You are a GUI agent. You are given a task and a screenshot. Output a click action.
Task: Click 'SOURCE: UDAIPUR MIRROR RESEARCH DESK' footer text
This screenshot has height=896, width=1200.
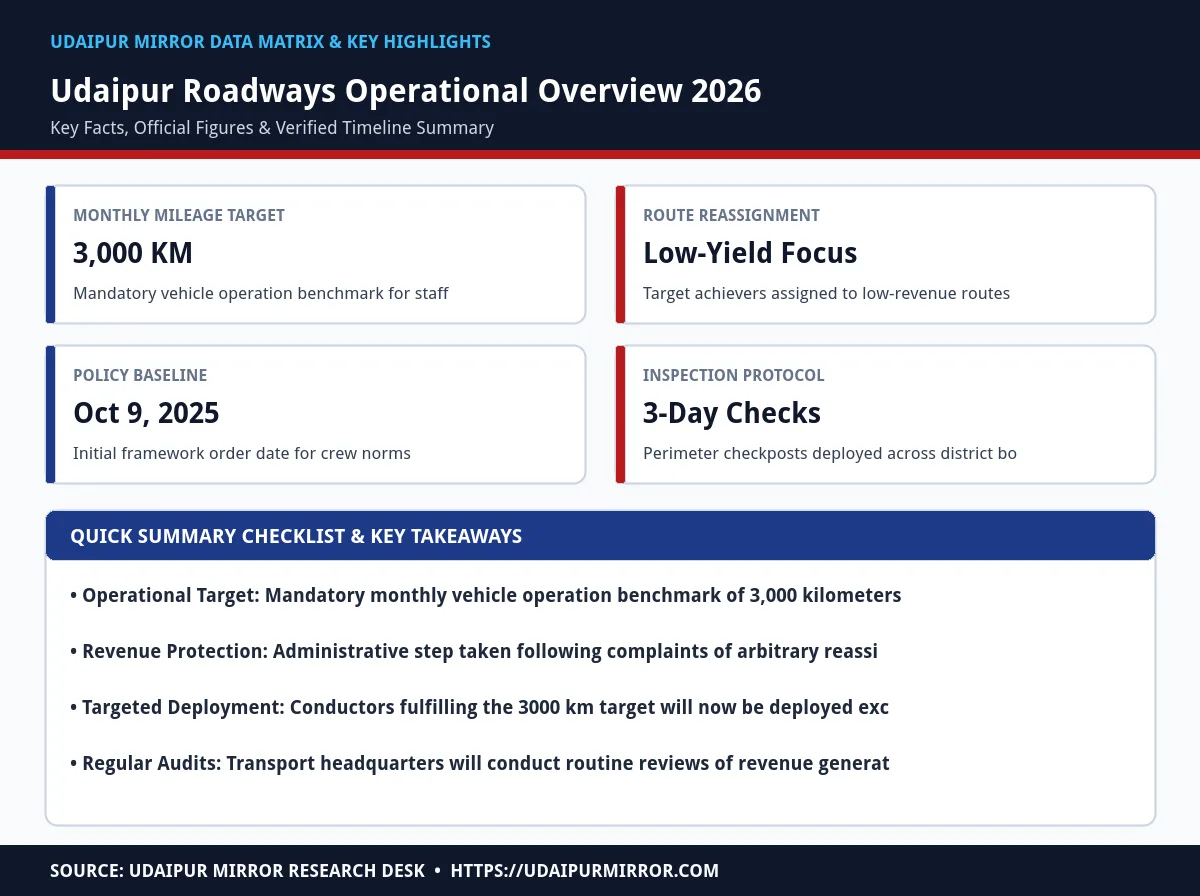(x=238, y=871)
